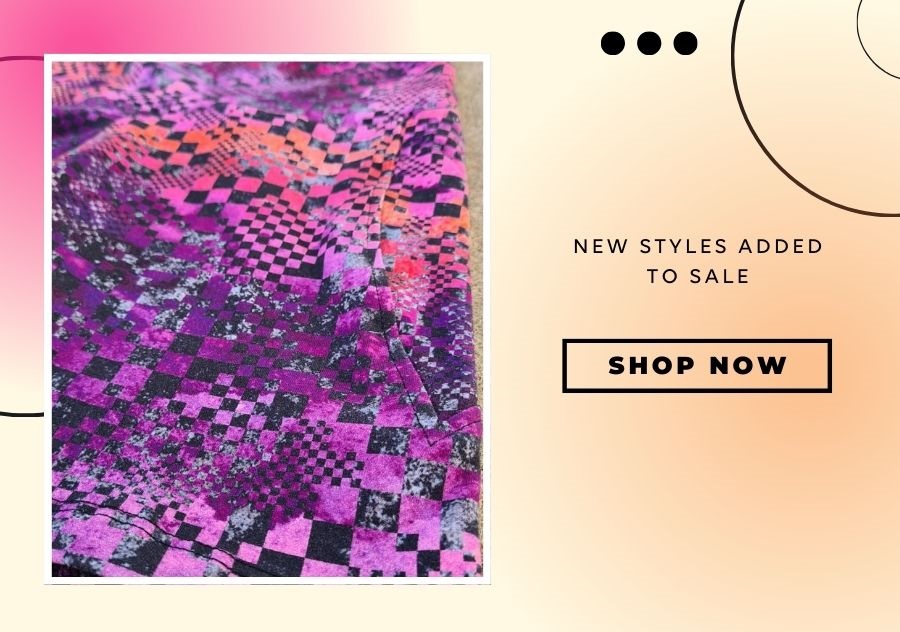Click the white border of the photo frame

tap(267, 57)
